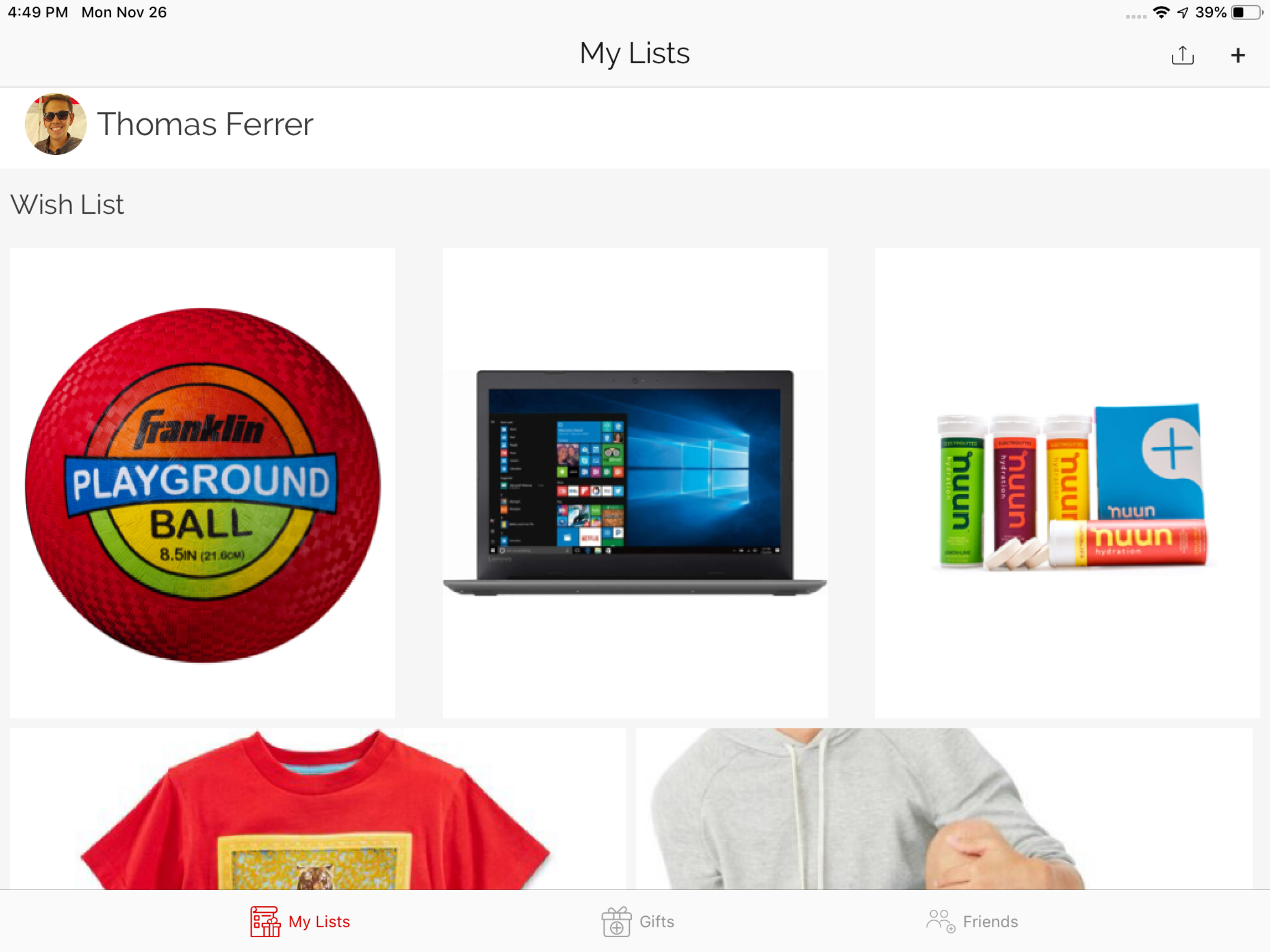Open the Nuun hydration tablets item
Viewport: 1270px width, 952px height.
click(x=1067, y=483)
